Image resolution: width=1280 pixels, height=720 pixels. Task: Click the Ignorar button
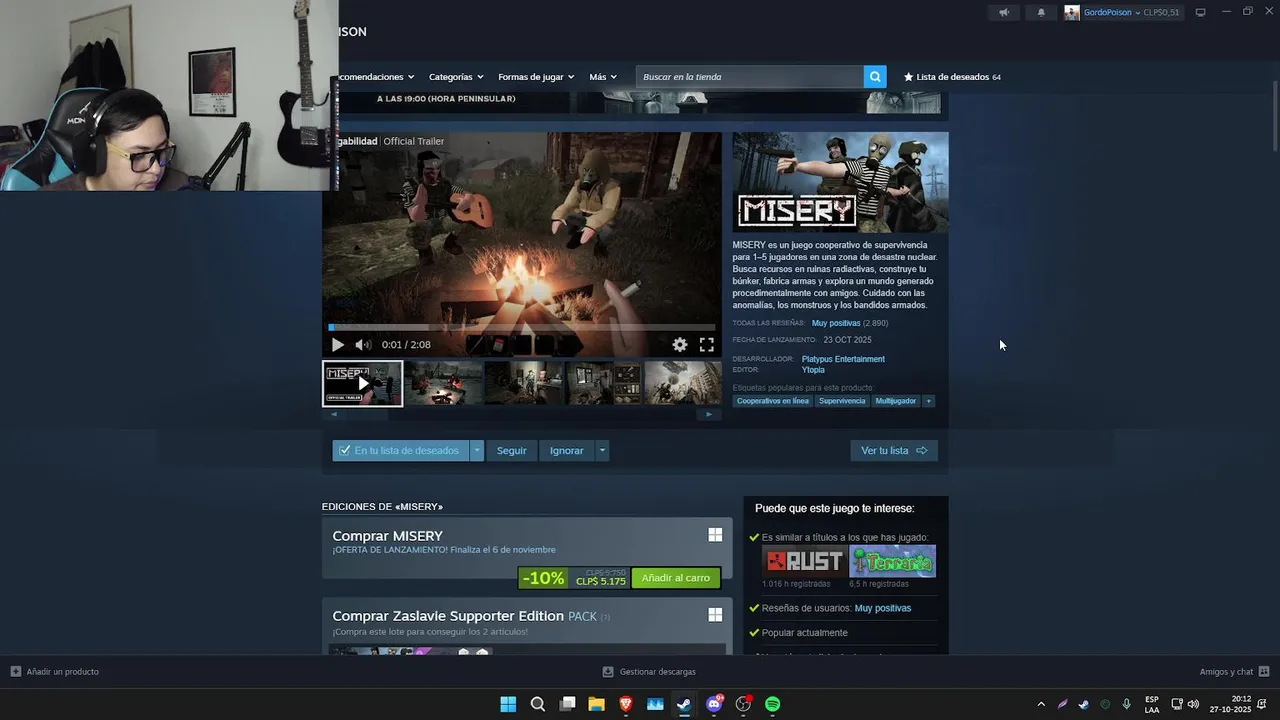566,451
